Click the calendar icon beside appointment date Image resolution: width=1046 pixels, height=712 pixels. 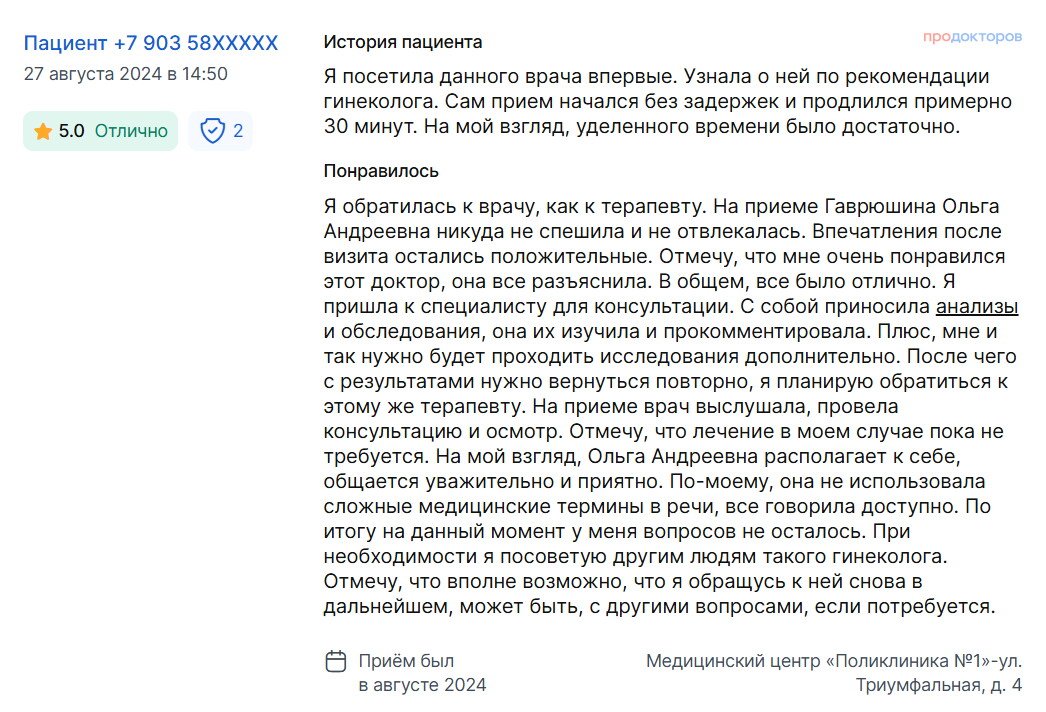(337, 661)
